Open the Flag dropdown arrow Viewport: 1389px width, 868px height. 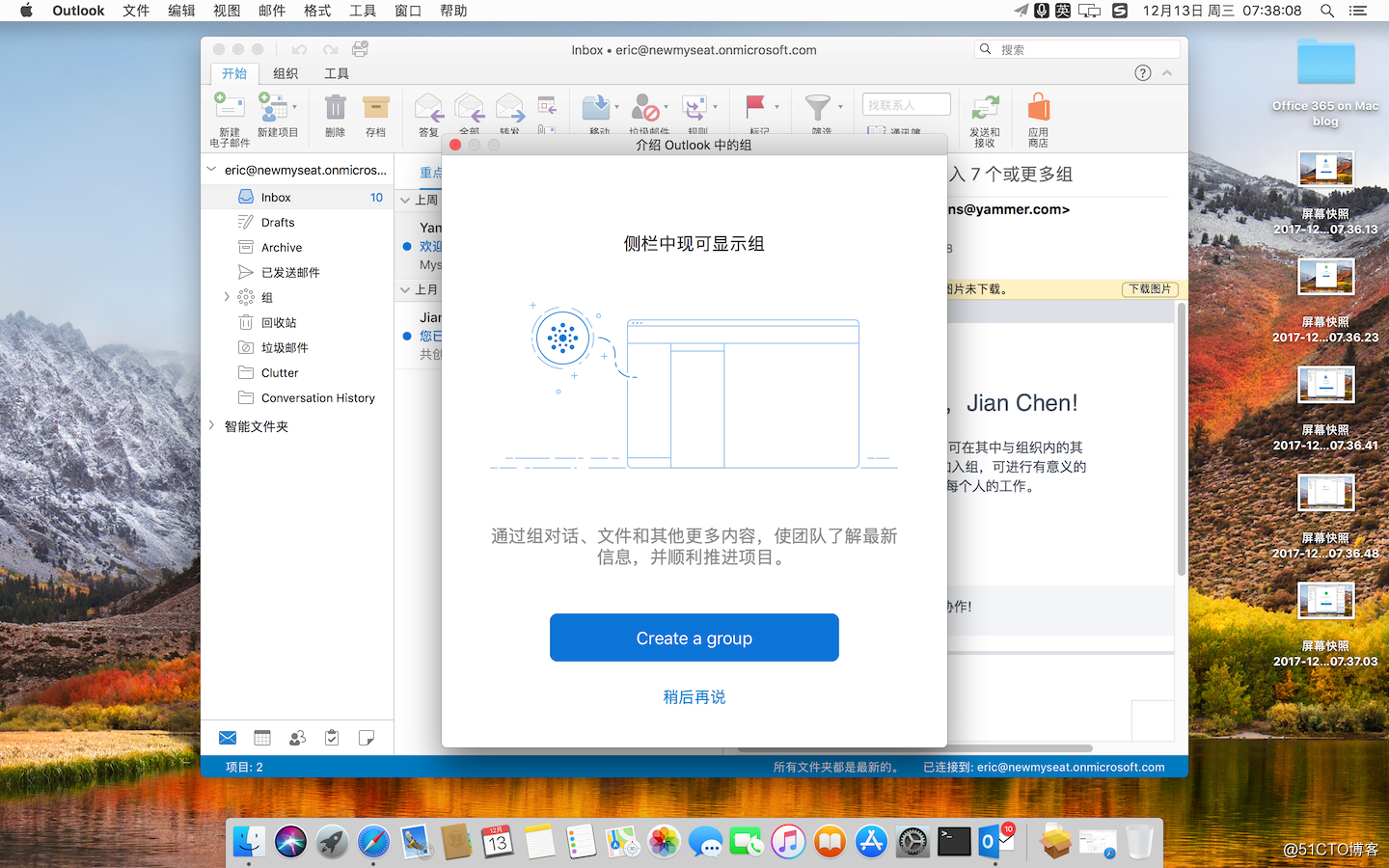(x=776, y=107)
